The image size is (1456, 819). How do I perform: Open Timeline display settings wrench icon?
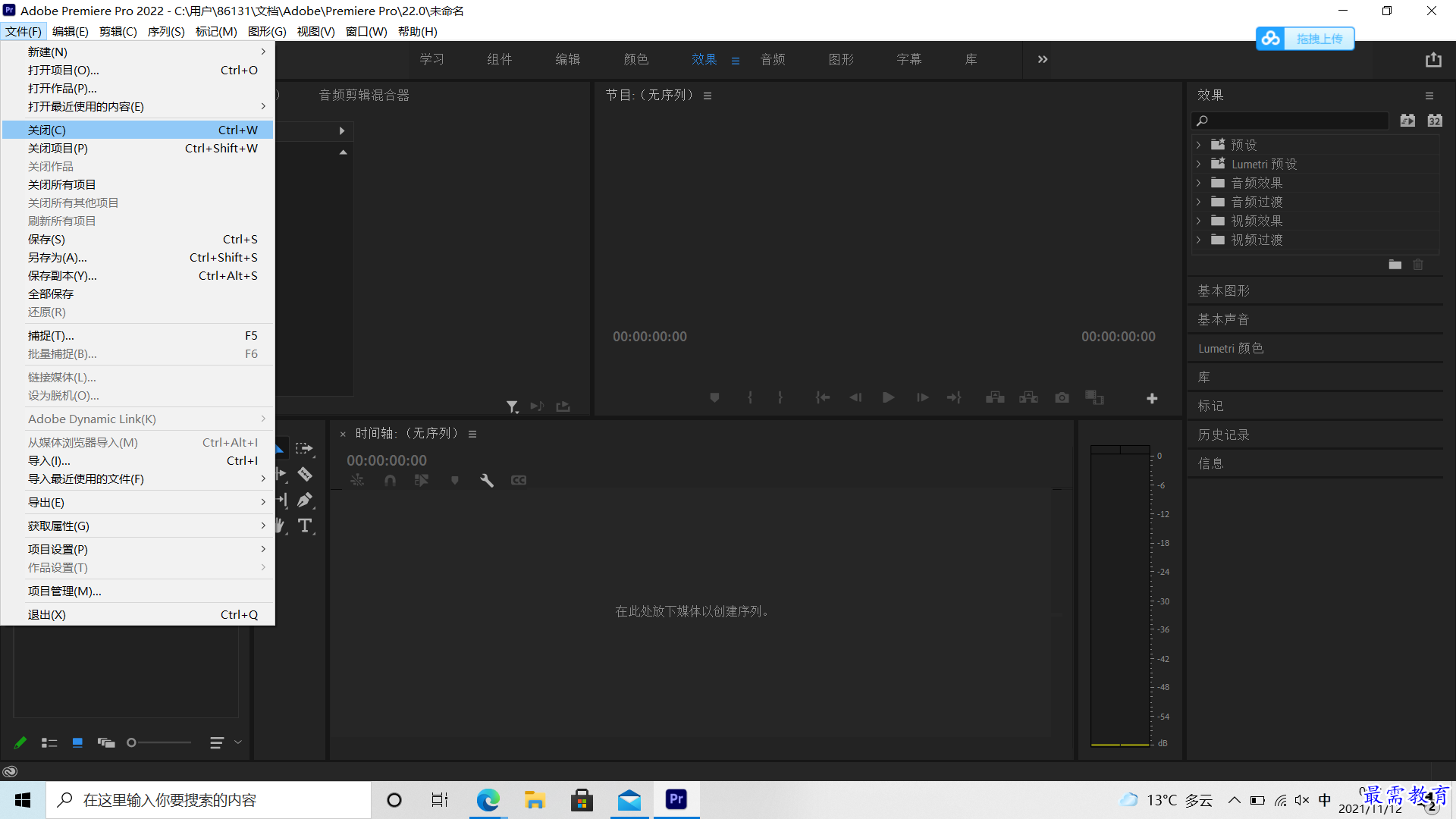487,480
